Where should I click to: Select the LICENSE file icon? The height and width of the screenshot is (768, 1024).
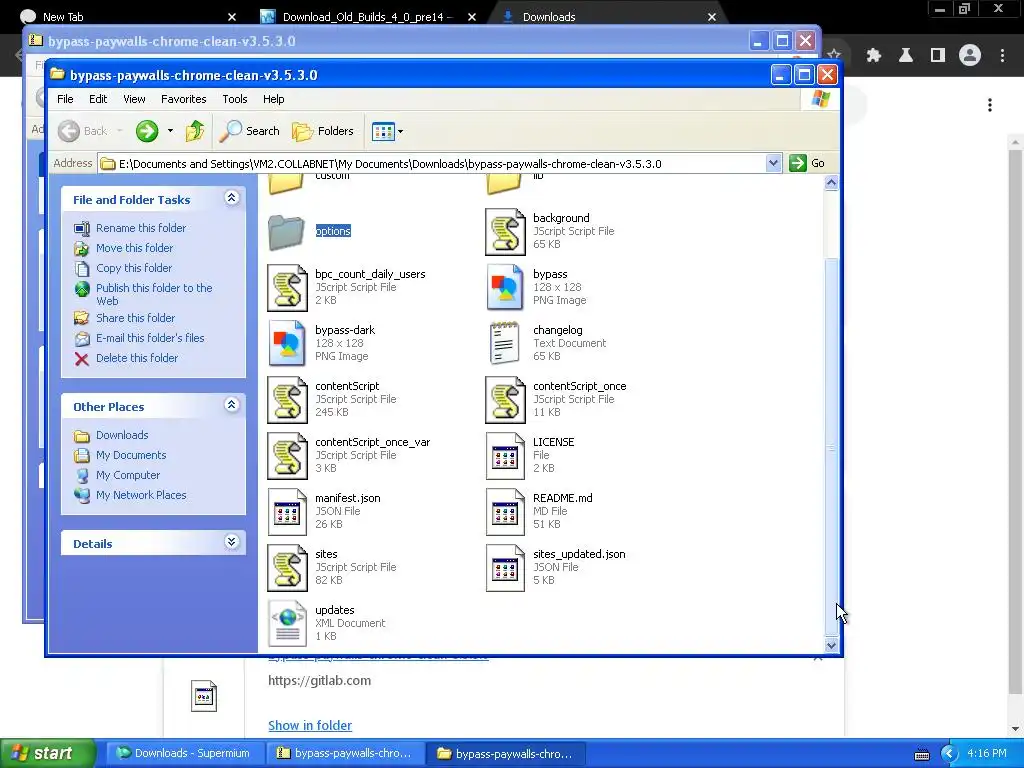505,456
